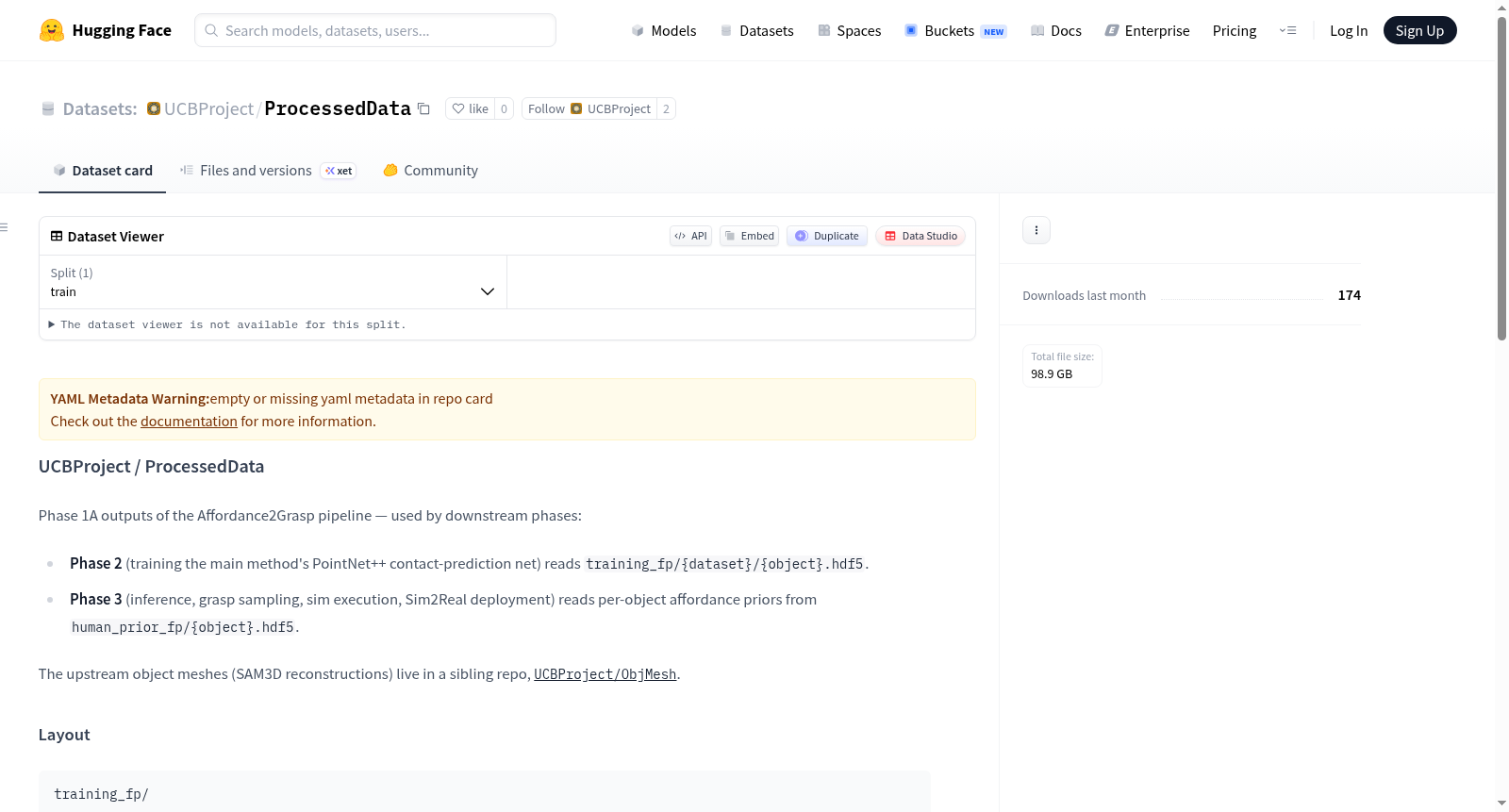Follow UCBProject organization
Viewport: 1509px width, 812px height.
pos(589,108)
